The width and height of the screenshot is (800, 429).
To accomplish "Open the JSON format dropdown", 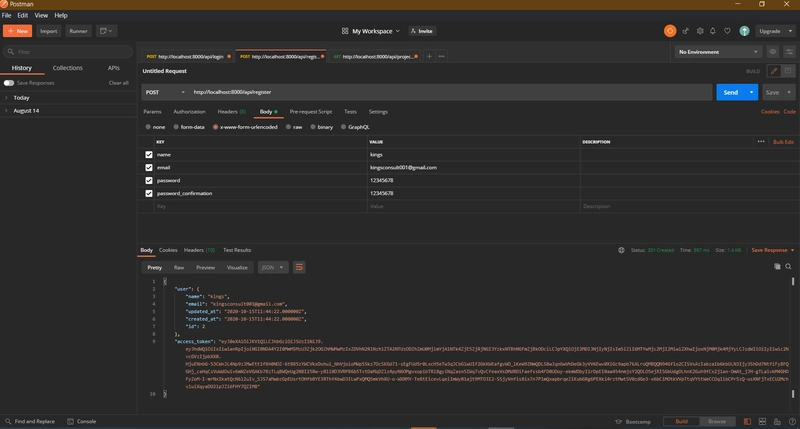I will (272, 267).
